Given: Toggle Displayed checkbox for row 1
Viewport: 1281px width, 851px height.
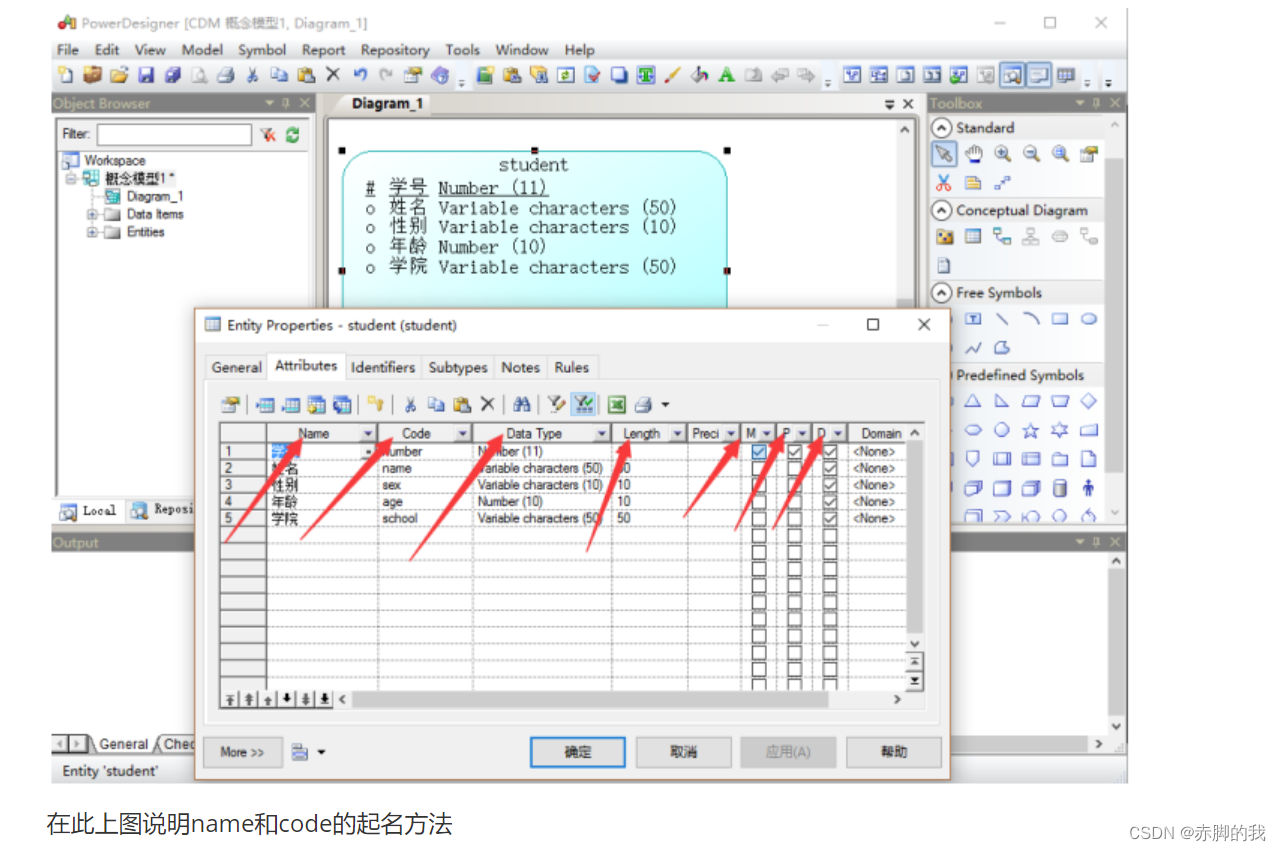Looking at the screenshot, I should 830,452.
